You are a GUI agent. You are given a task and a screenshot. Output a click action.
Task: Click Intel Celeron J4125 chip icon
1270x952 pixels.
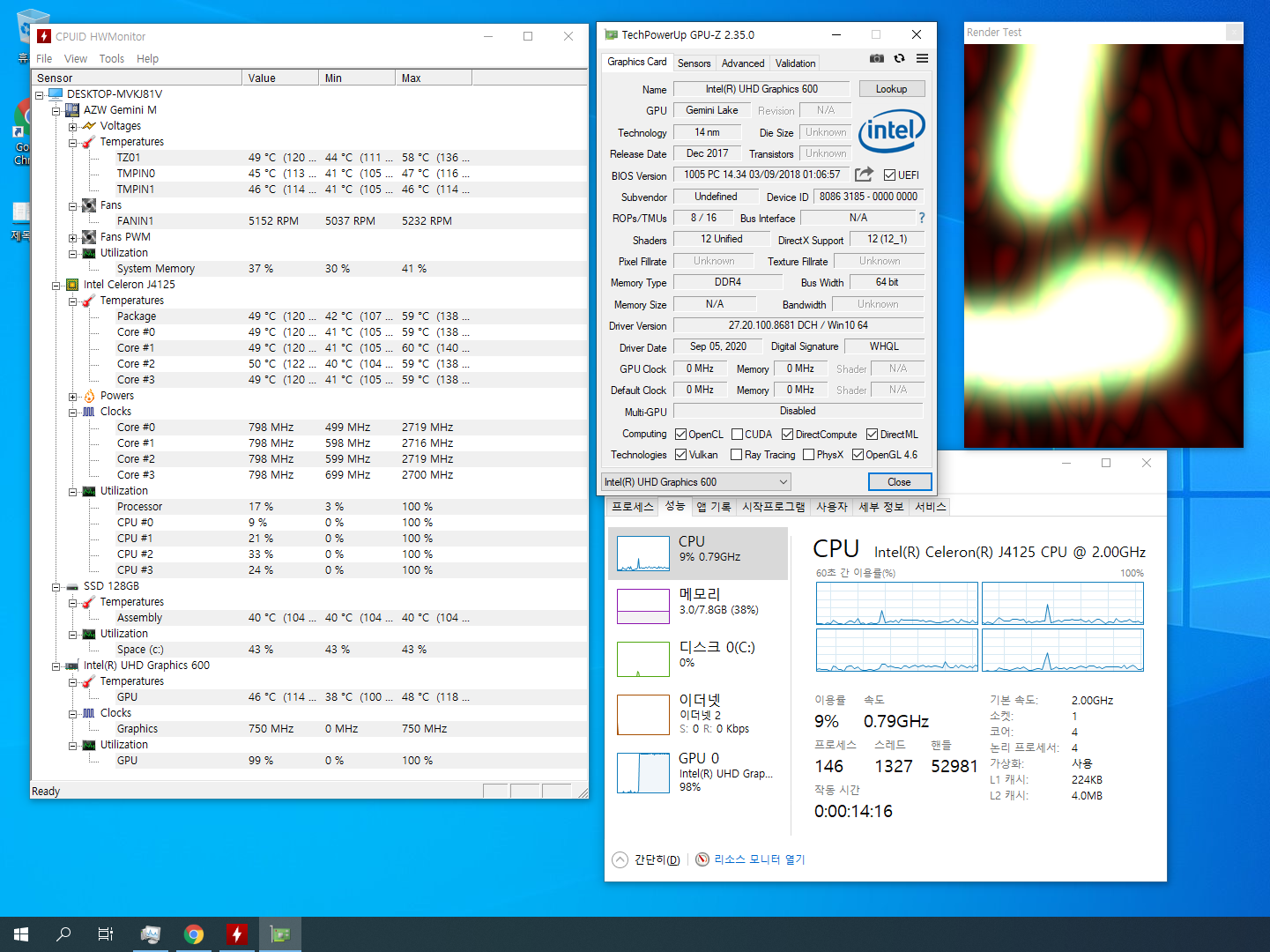[72, 285]
